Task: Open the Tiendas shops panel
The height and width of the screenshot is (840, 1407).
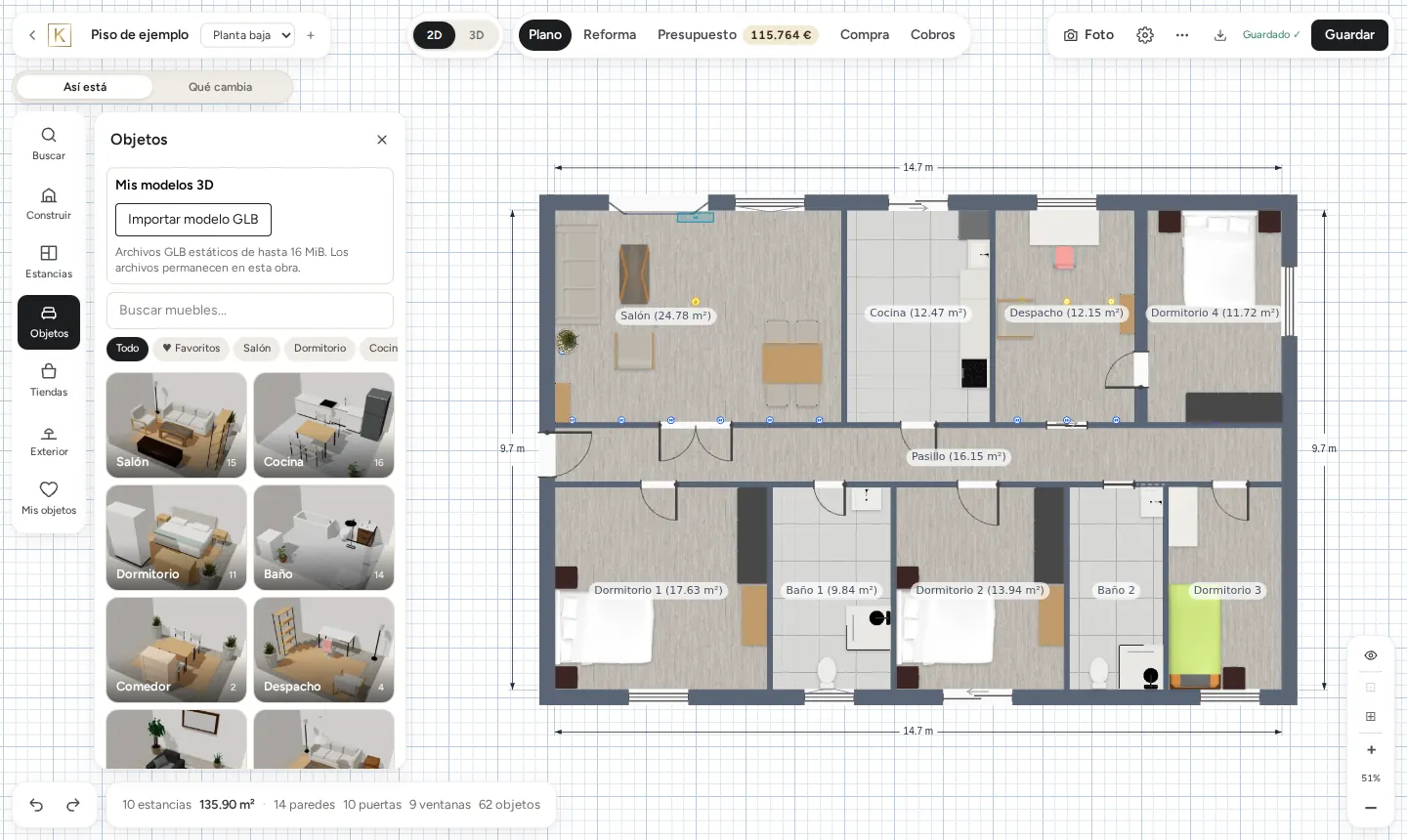Action: pyautogui.click(x=49, y=380)
